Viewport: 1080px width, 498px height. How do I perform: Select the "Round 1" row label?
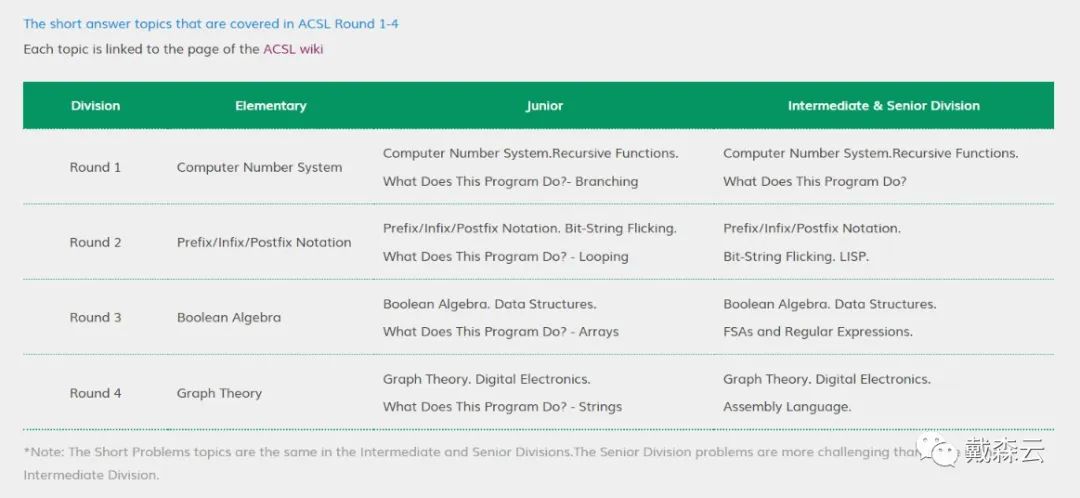click(x=95, y=168)
